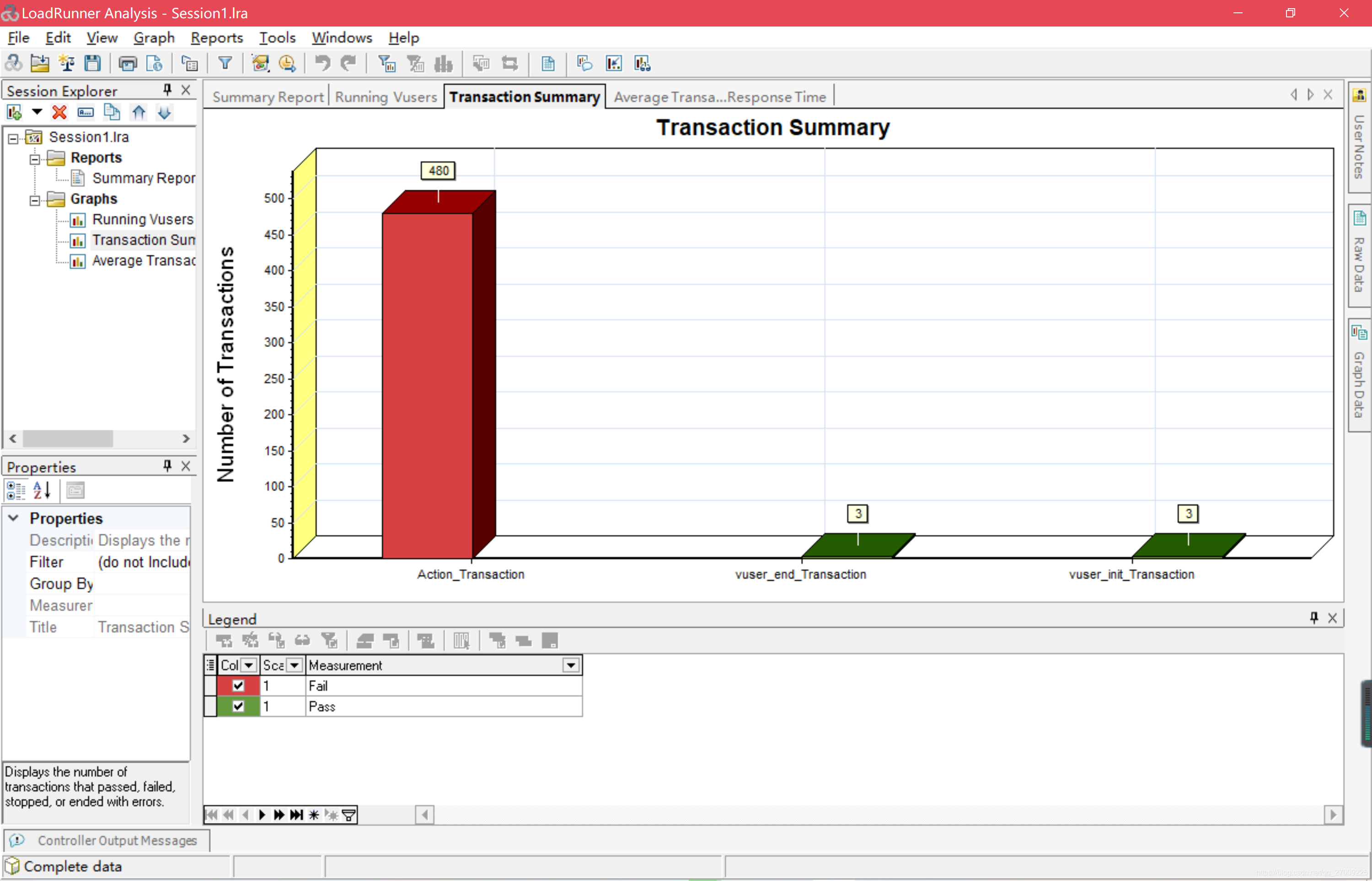Click the Transaction Summary graph item
This screenshot has width=1372, height=881.
tap(140, 240)
